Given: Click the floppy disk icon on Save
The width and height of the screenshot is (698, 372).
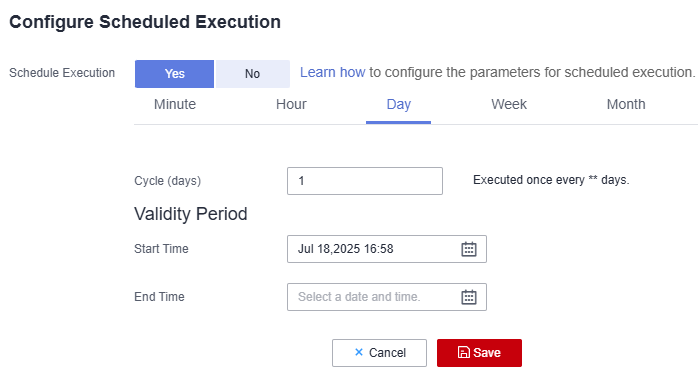Looking at the screenshot, I should (x=464, y=352).
